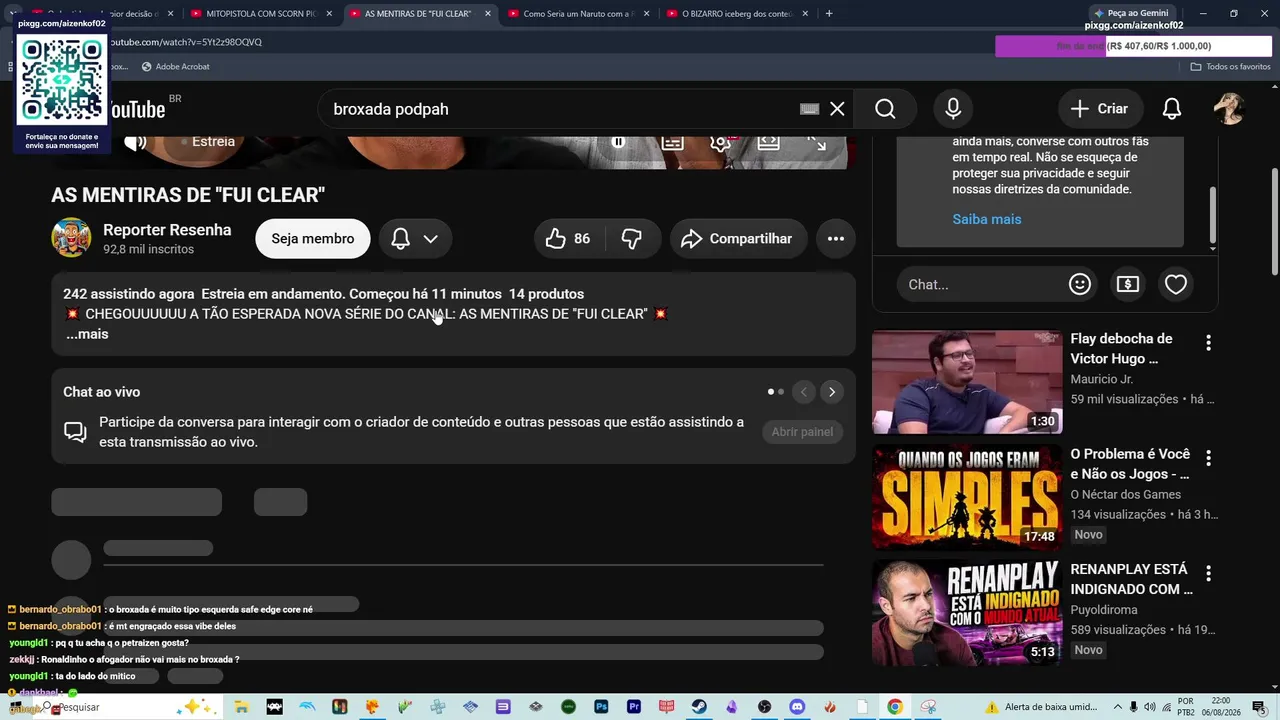
Task: Switch the player to theater mode
Action: [768, 142]
